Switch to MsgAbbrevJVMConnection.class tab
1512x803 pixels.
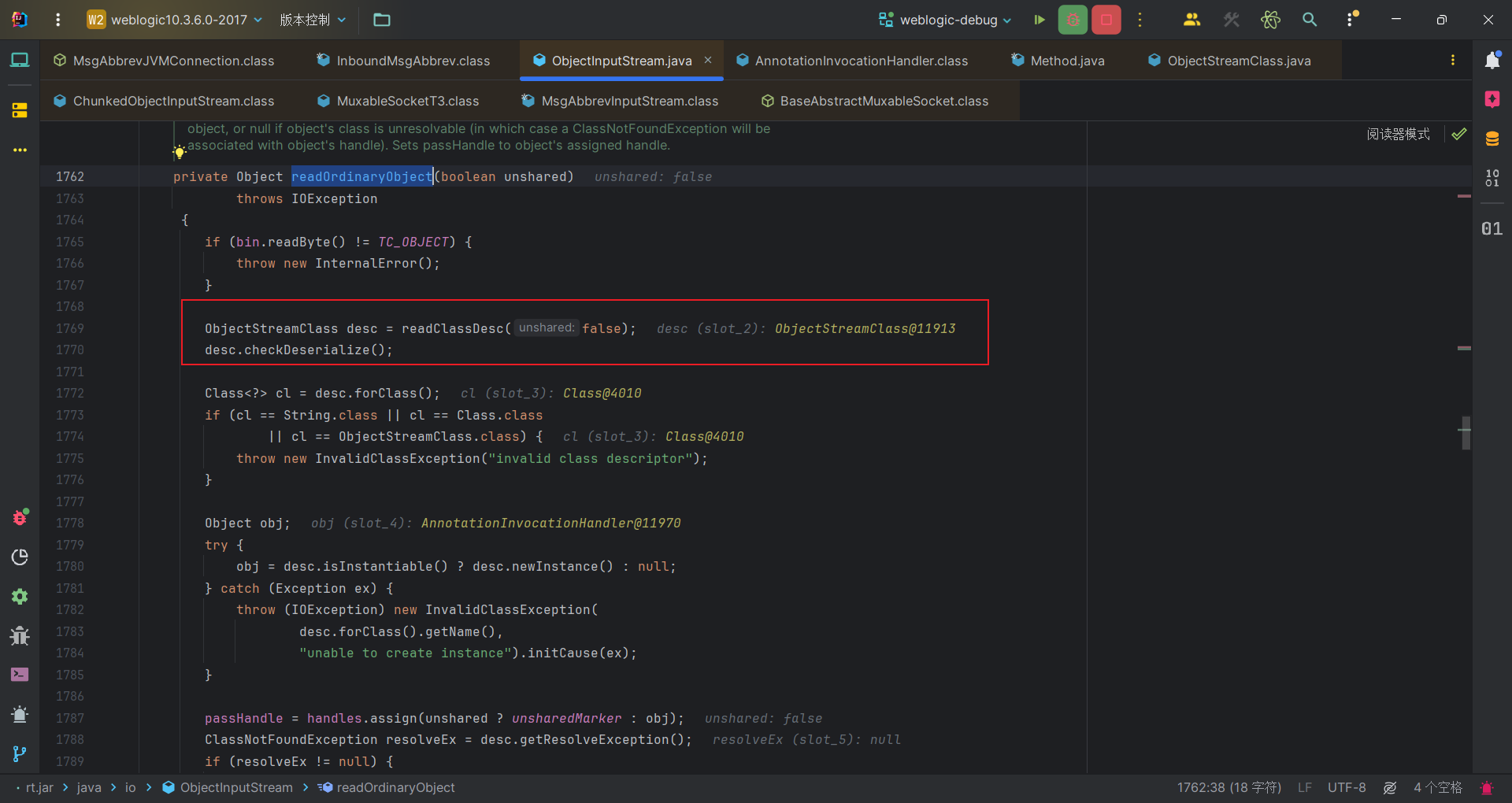coord(164,61)
